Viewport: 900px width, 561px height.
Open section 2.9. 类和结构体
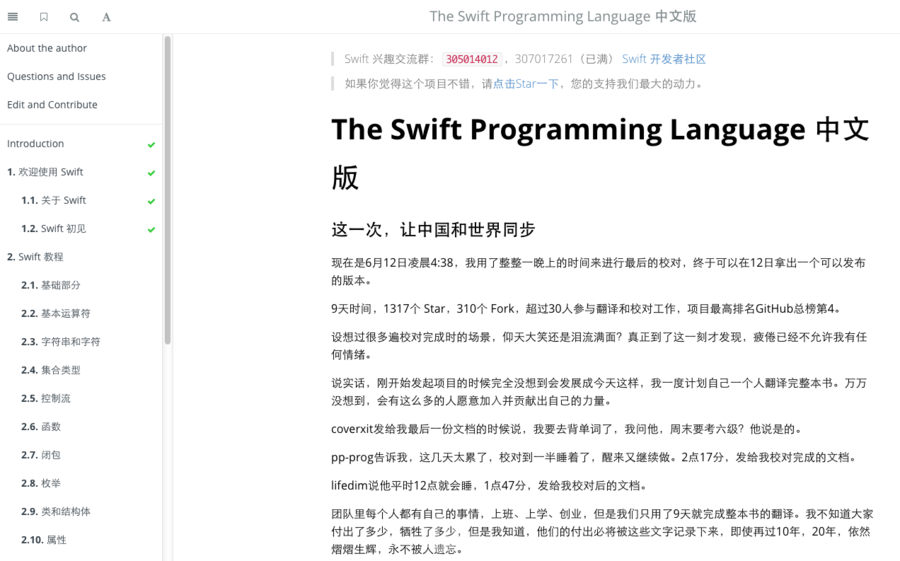tap(56, 511)
